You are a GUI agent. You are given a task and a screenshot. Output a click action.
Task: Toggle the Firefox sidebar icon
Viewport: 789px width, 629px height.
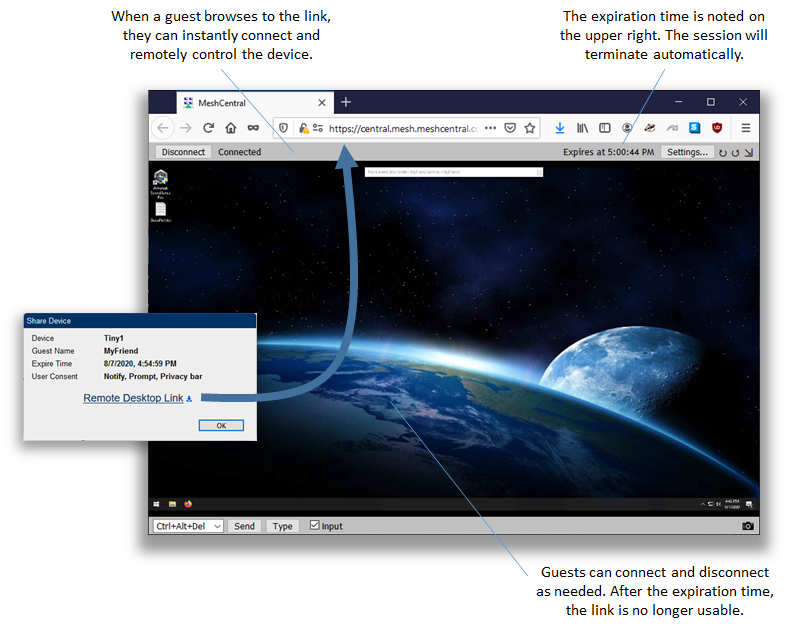pyautogui.click(x=604, y=128)
